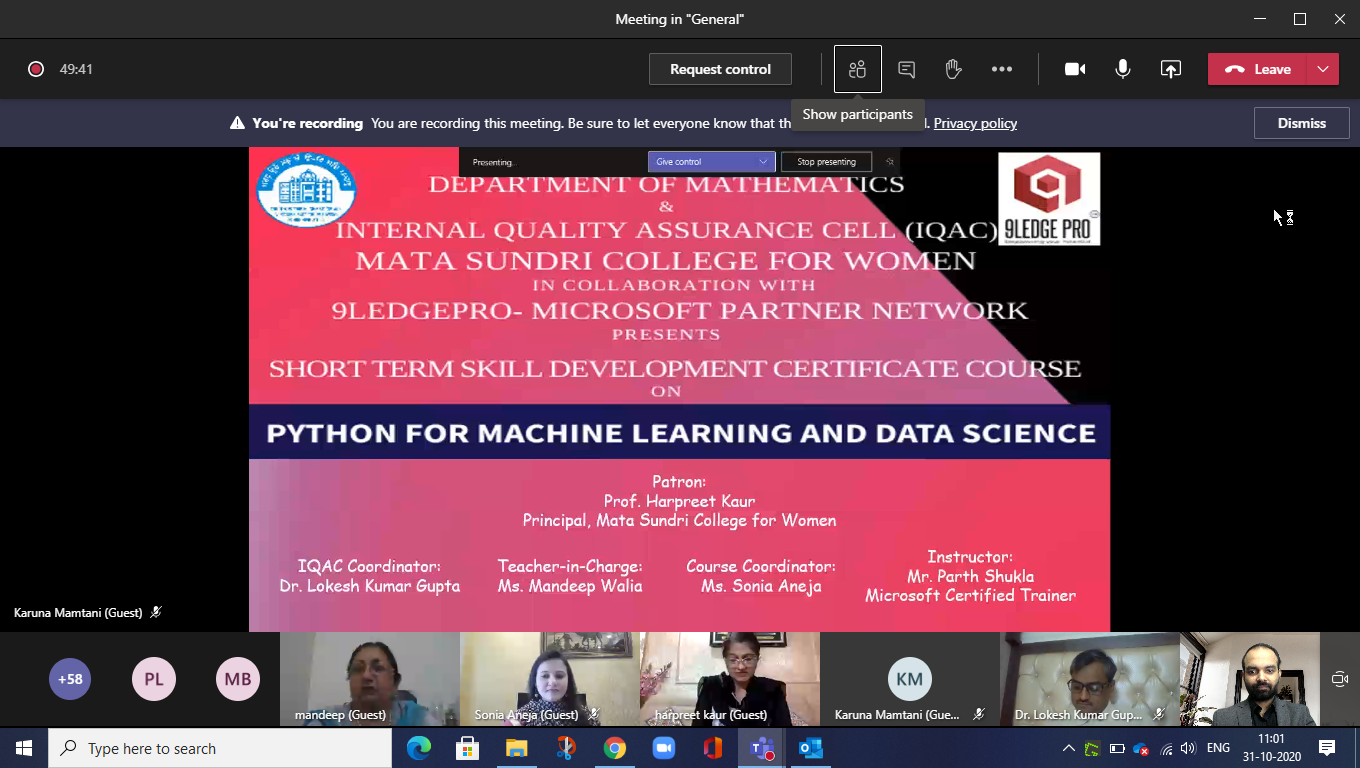Open Give control dropdown in shared screen

tap(712, 162)
